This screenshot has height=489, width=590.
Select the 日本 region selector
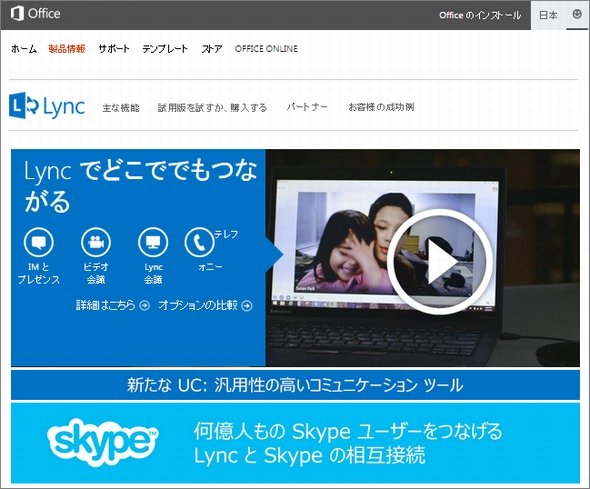(548, 15)
